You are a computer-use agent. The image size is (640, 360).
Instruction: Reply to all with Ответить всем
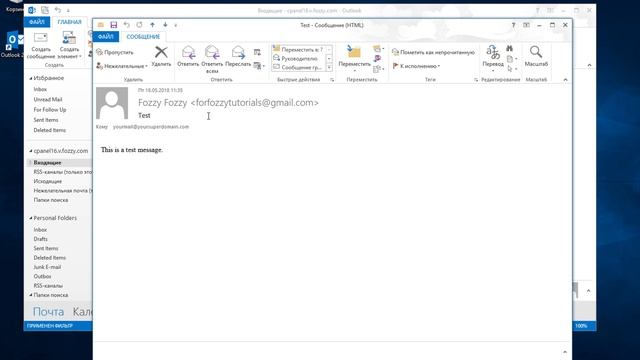click(x=212, y=59)
